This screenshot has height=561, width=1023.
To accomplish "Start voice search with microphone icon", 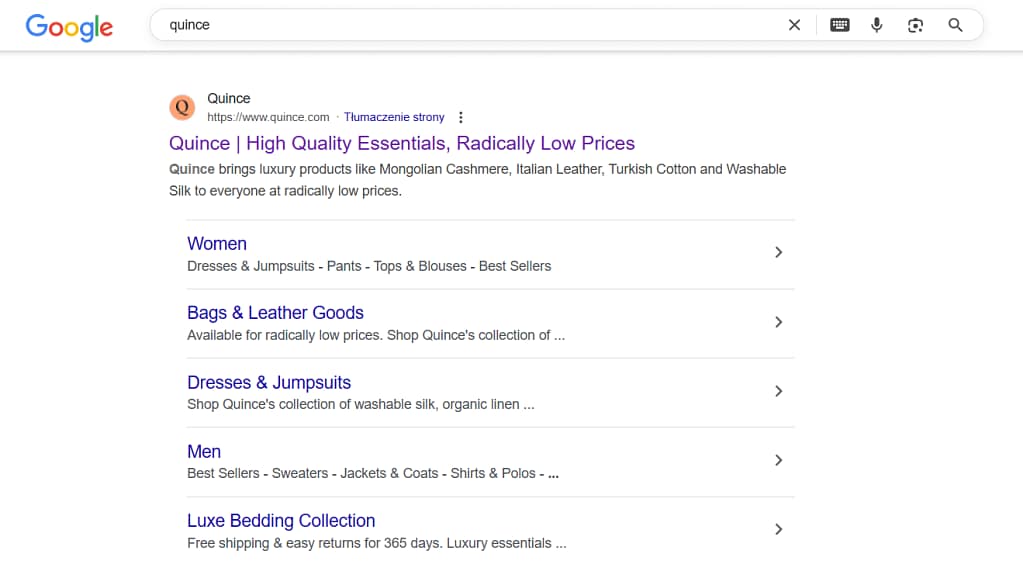I will 877,25.
